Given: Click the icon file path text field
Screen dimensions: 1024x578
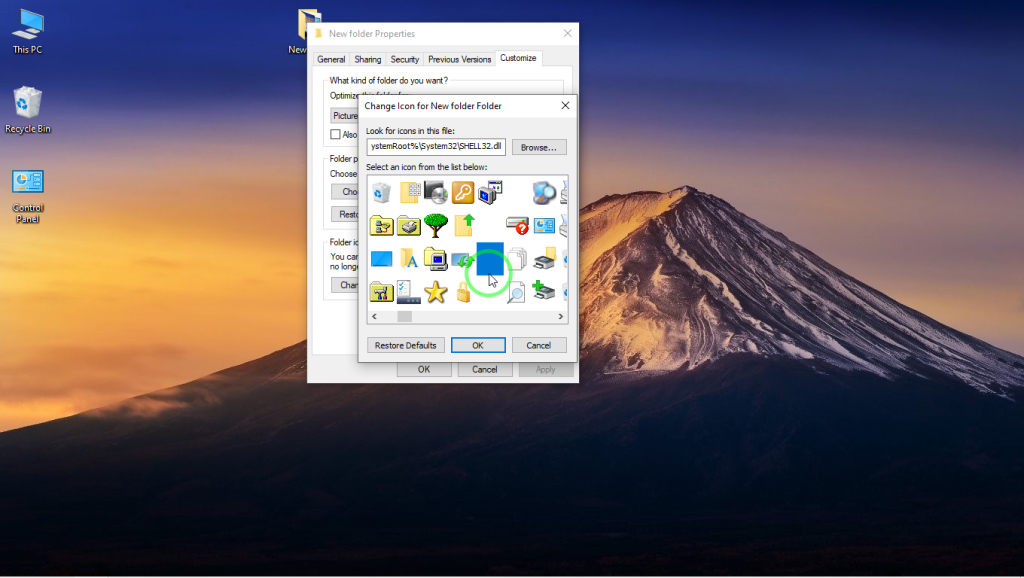Looking at the screenshot, I should pyautogui.click(x=436, y=147).
